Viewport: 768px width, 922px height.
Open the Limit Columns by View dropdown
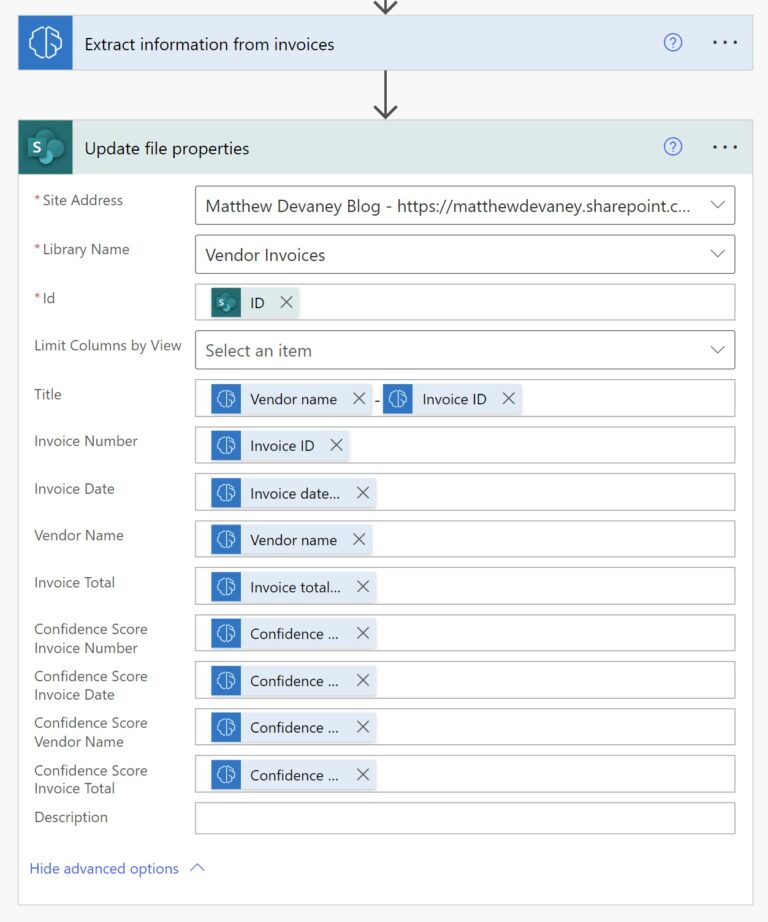pos(716,350)
